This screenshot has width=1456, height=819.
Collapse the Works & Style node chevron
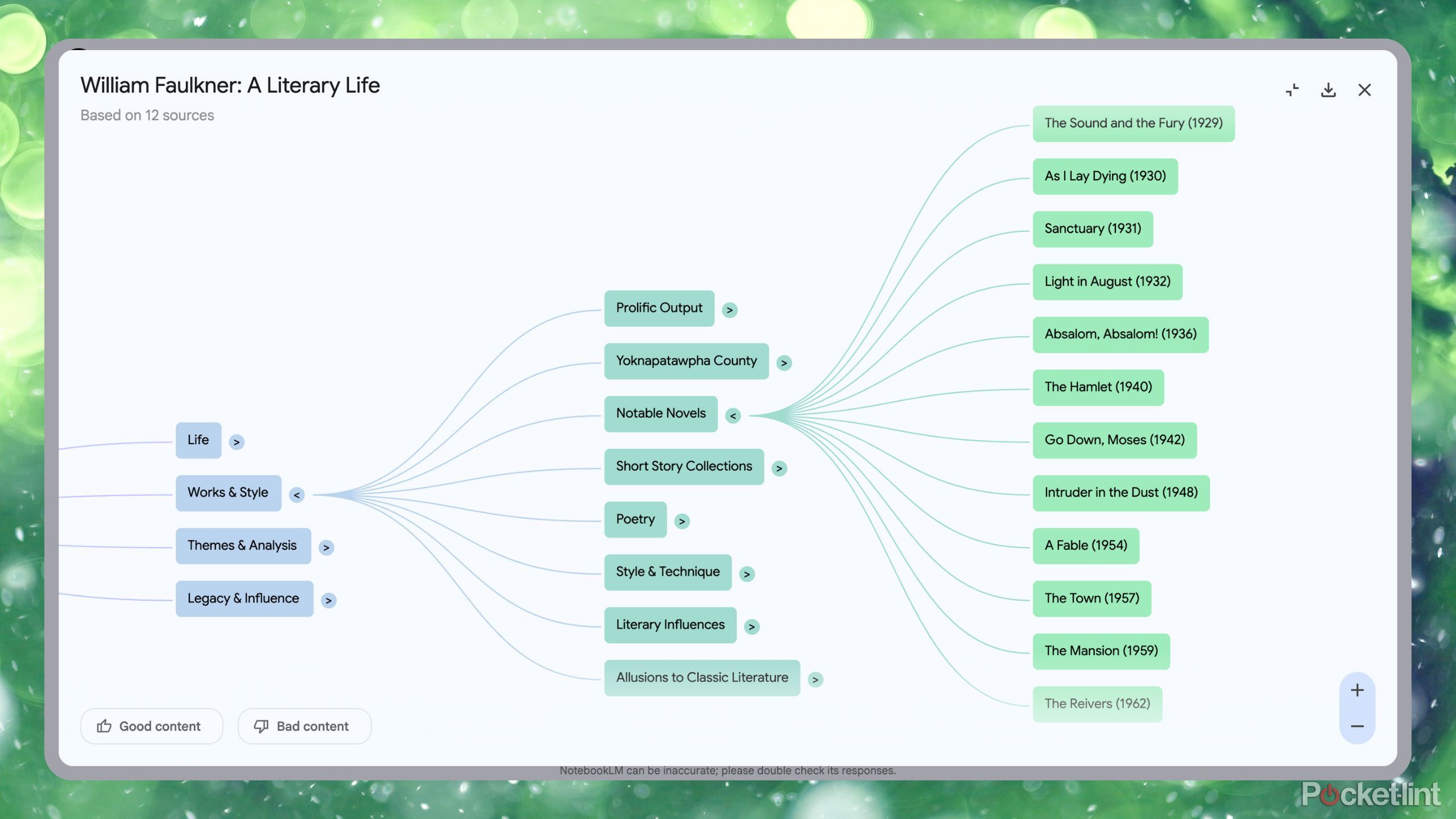296,495
